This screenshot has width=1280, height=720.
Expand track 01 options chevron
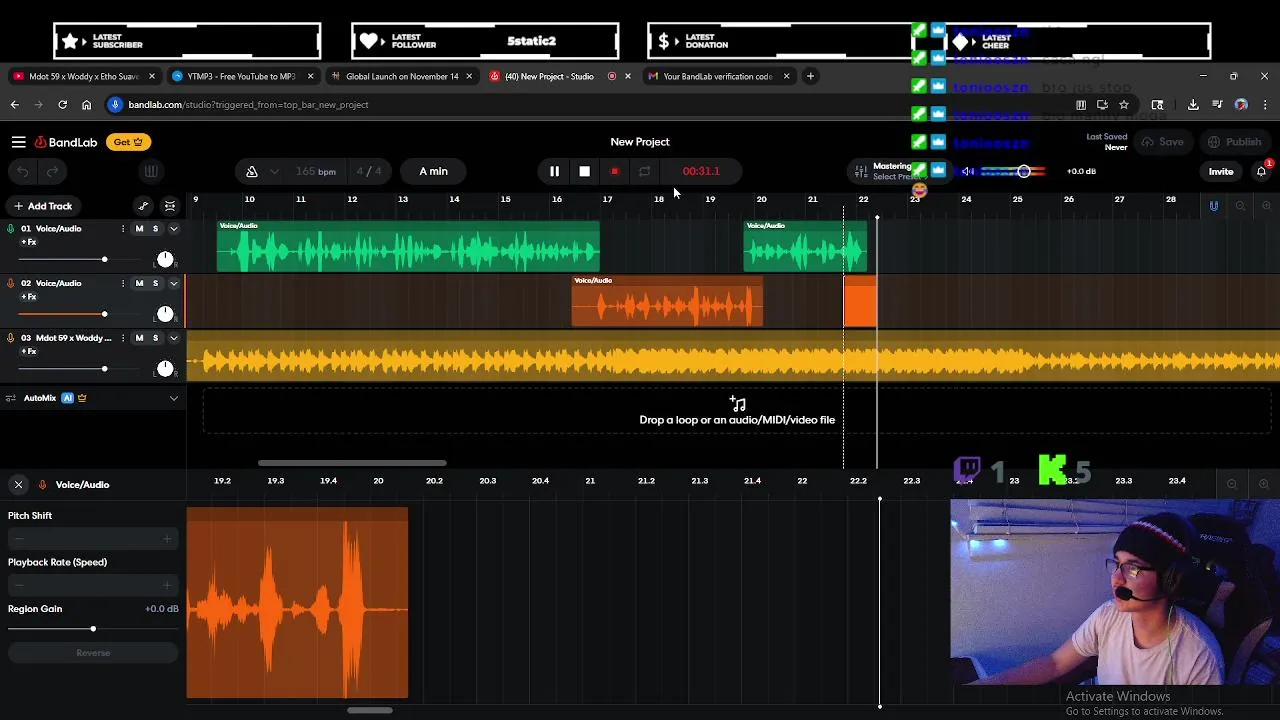tap(173, 229)
